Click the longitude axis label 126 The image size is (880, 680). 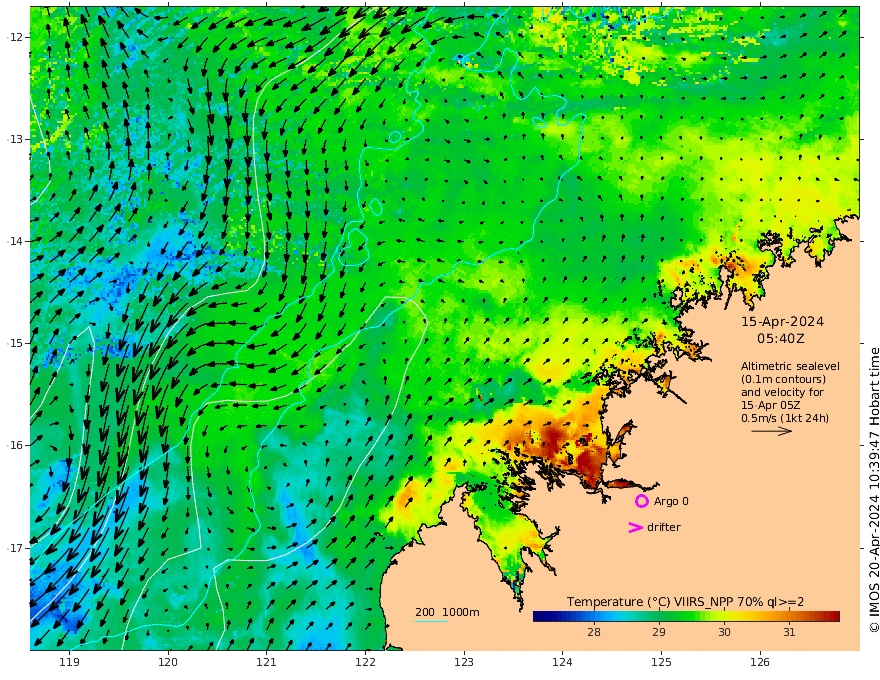point(760,662)
